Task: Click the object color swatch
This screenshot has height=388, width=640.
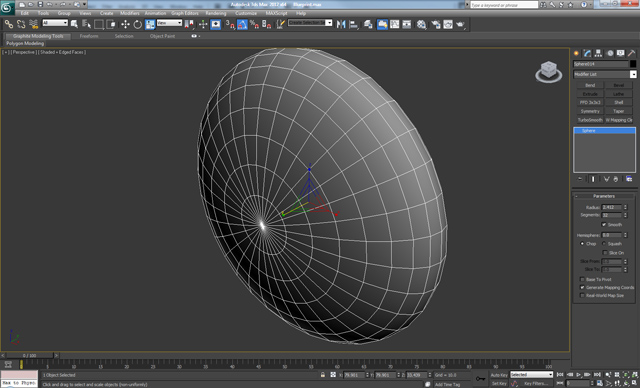Action: coord(633,64)
